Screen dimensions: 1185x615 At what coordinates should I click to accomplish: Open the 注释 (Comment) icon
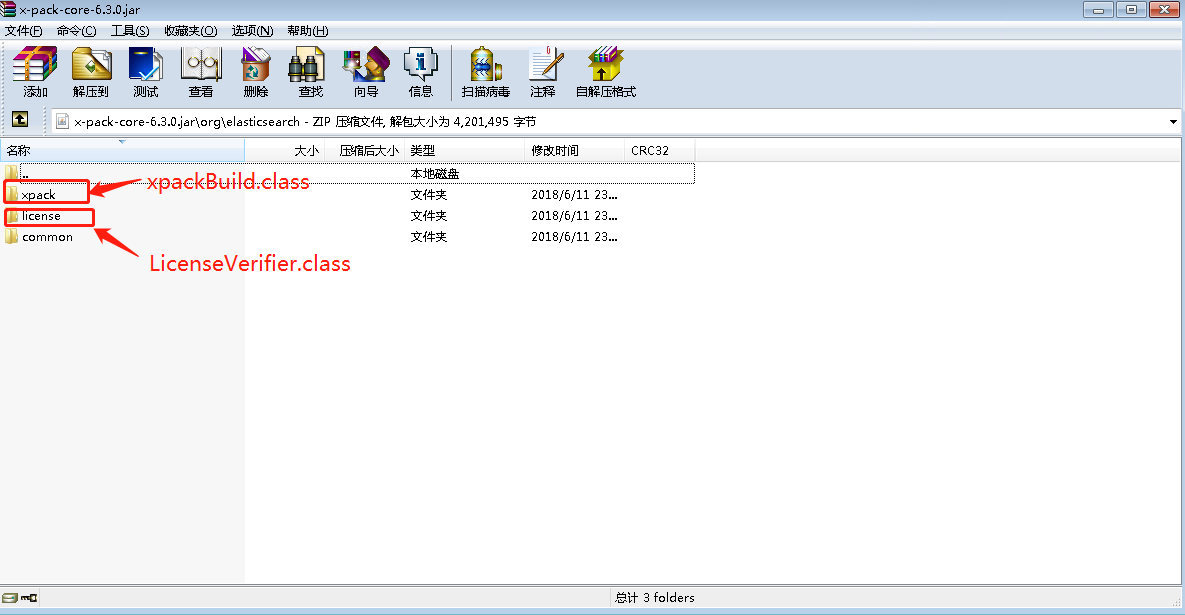pos(545,72)
